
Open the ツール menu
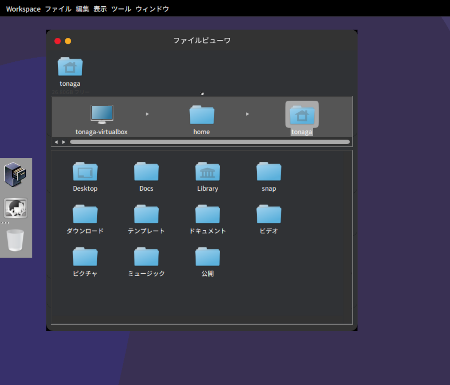pos(121,9)
